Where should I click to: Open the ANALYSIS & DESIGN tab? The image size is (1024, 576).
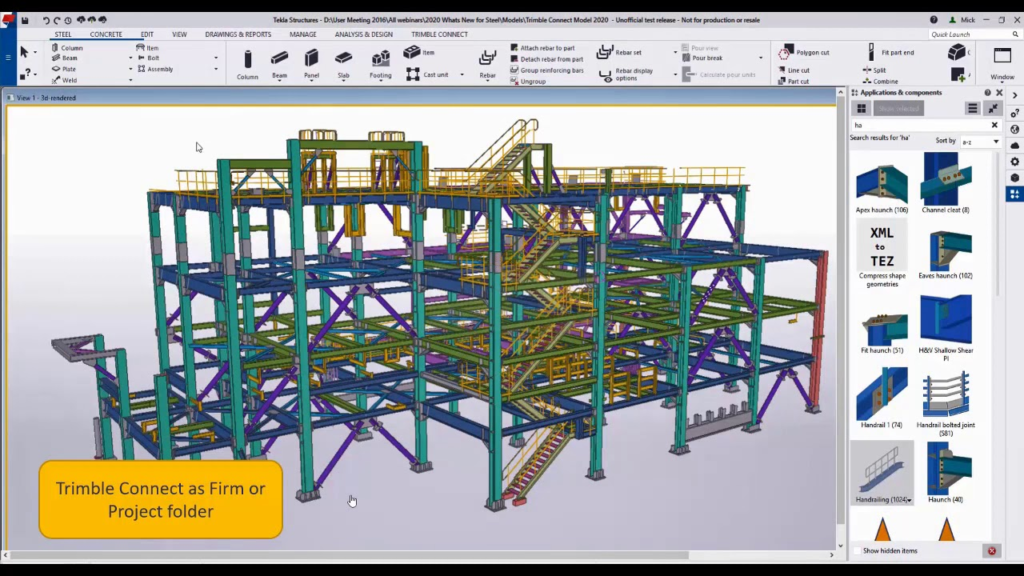(364, 35)
